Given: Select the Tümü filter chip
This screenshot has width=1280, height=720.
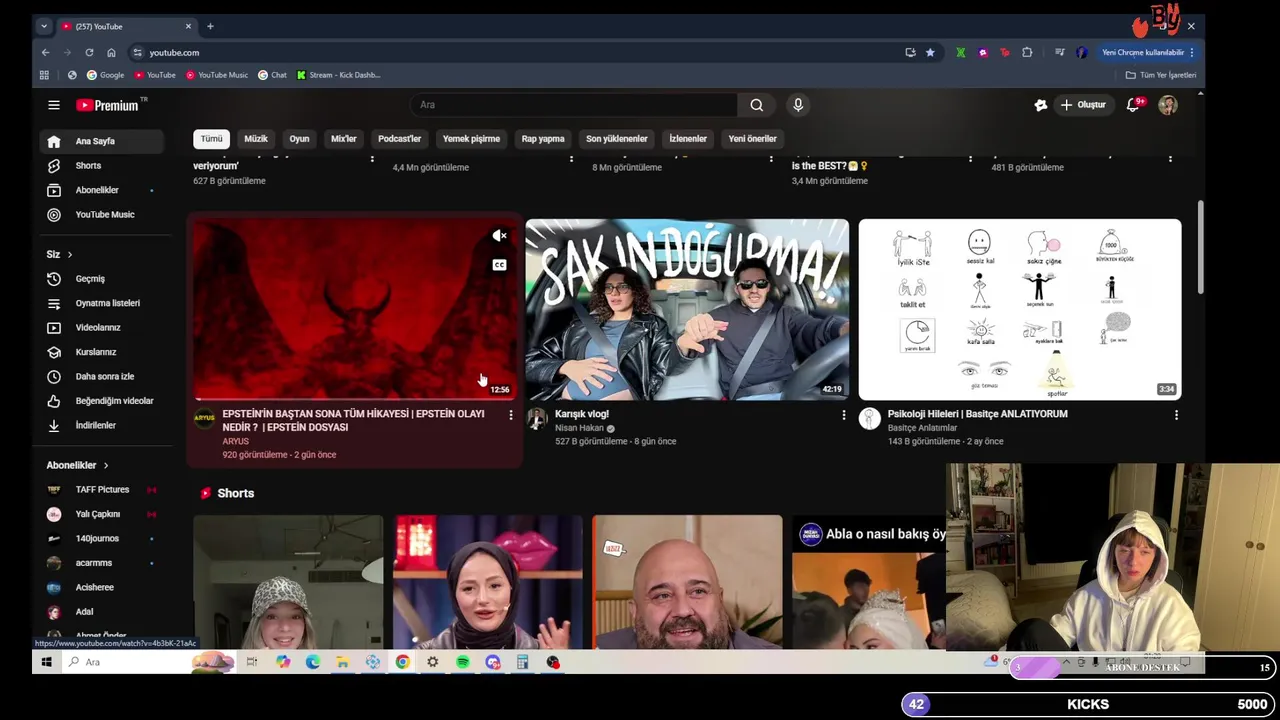Looking at the screenshot, I should 211,139.
